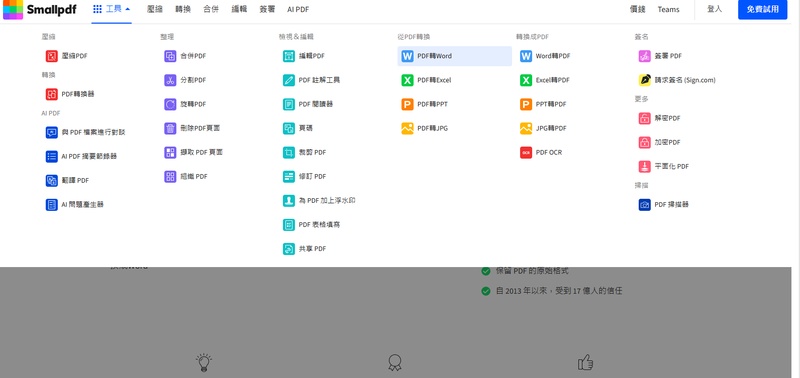Select 為 PDF 加上浮水印 watermark tool

coord(319,200)
